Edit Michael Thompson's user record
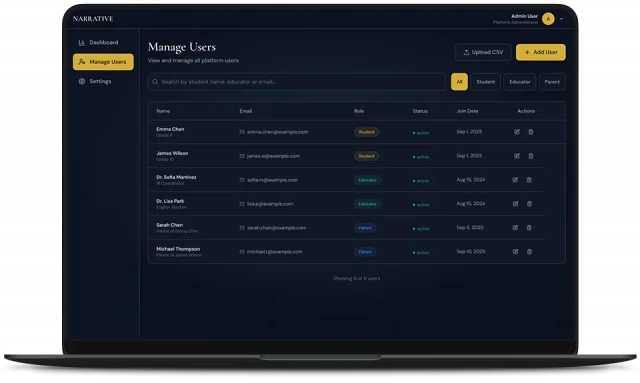 tap(516, 252)
